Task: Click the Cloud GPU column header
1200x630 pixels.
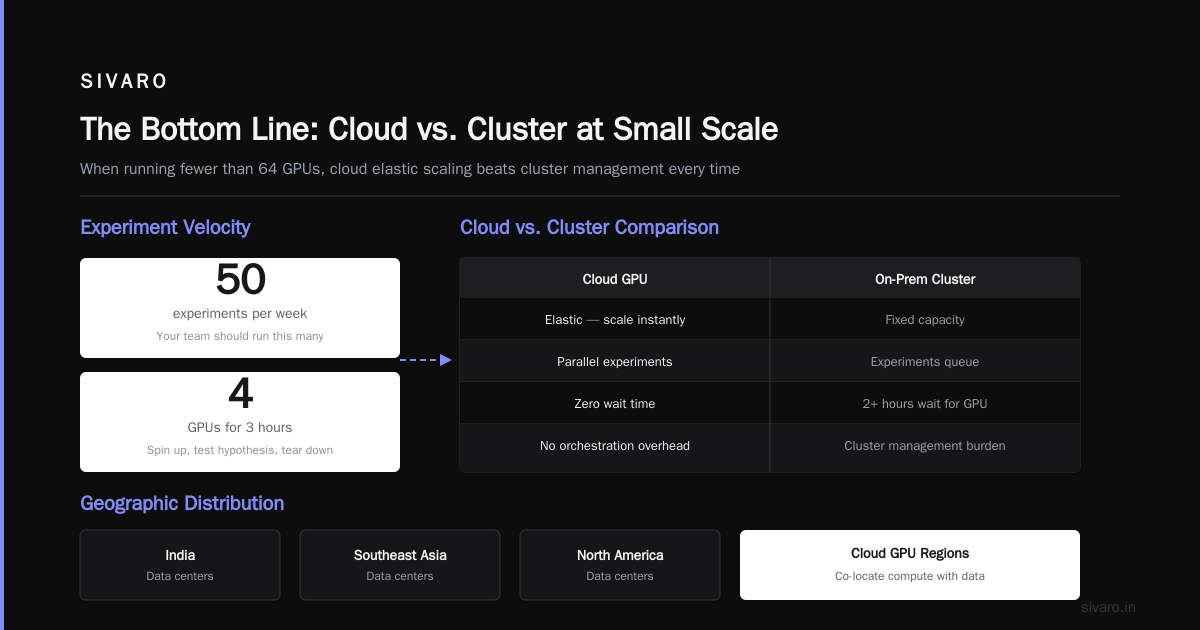Action: pos(615,279)
